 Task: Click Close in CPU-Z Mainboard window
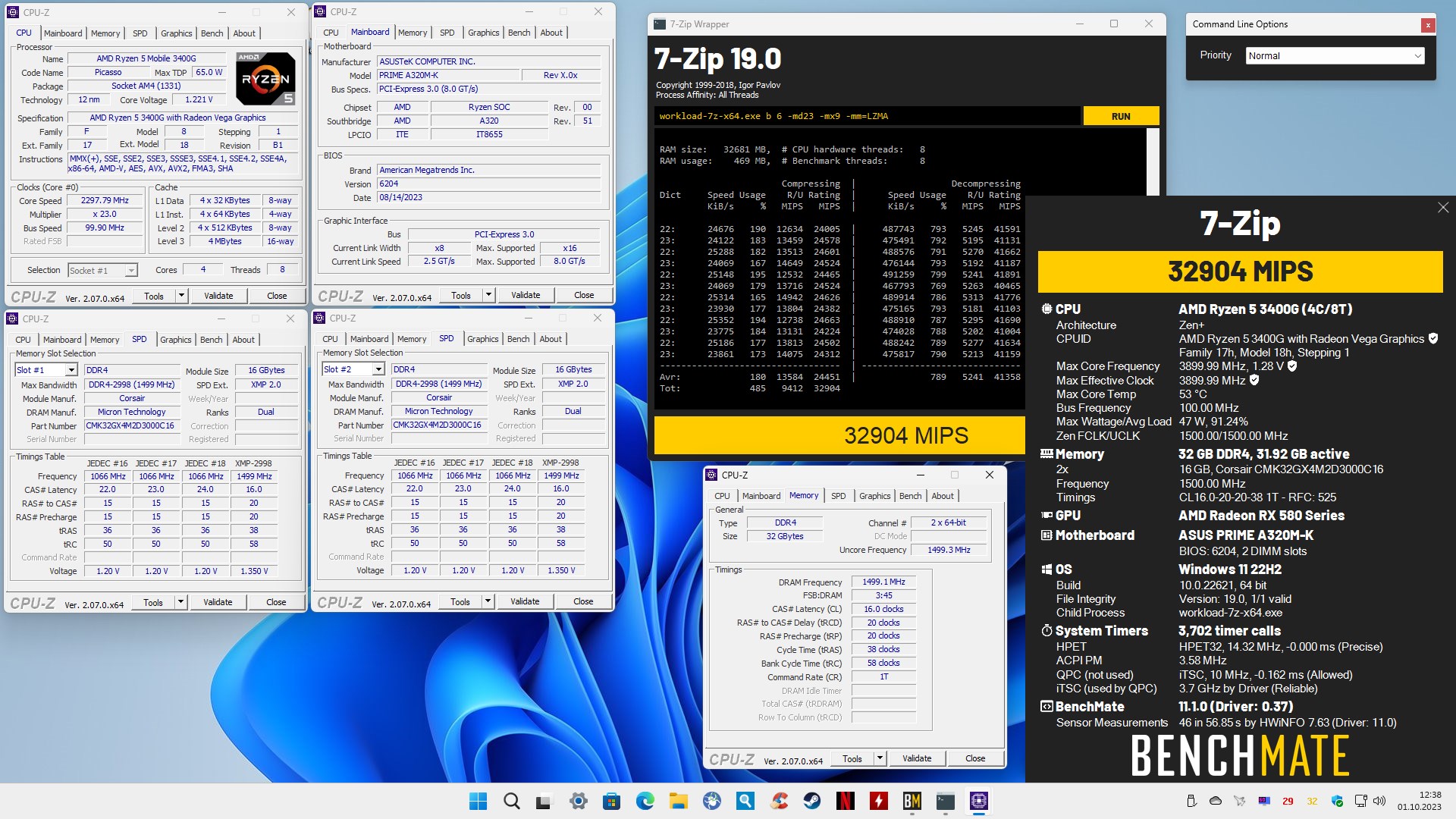[x=584, y=295]
